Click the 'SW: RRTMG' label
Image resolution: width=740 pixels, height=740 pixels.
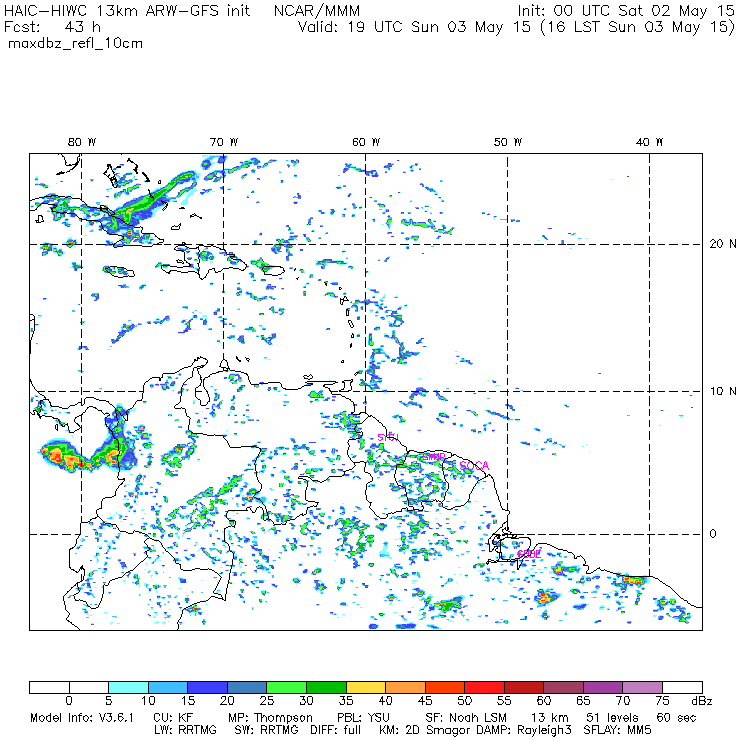pos(267,730)
